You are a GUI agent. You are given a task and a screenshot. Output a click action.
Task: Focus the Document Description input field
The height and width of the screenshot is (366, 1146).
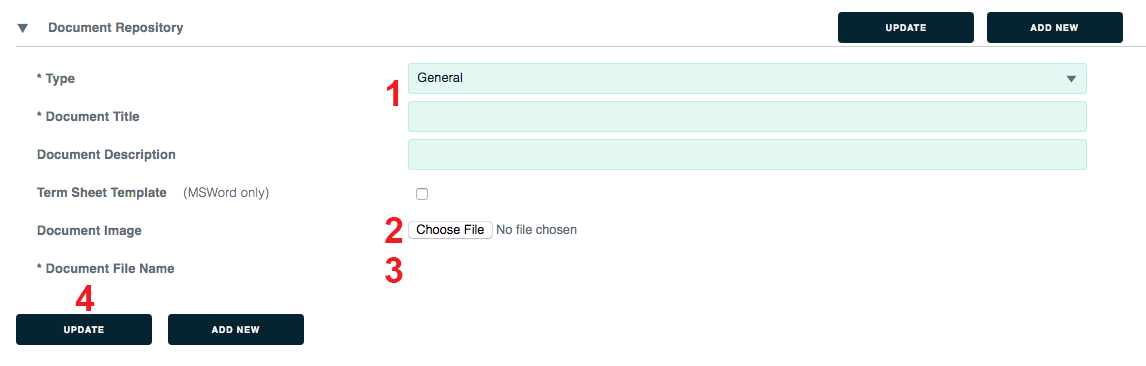[x=747, y=155]
